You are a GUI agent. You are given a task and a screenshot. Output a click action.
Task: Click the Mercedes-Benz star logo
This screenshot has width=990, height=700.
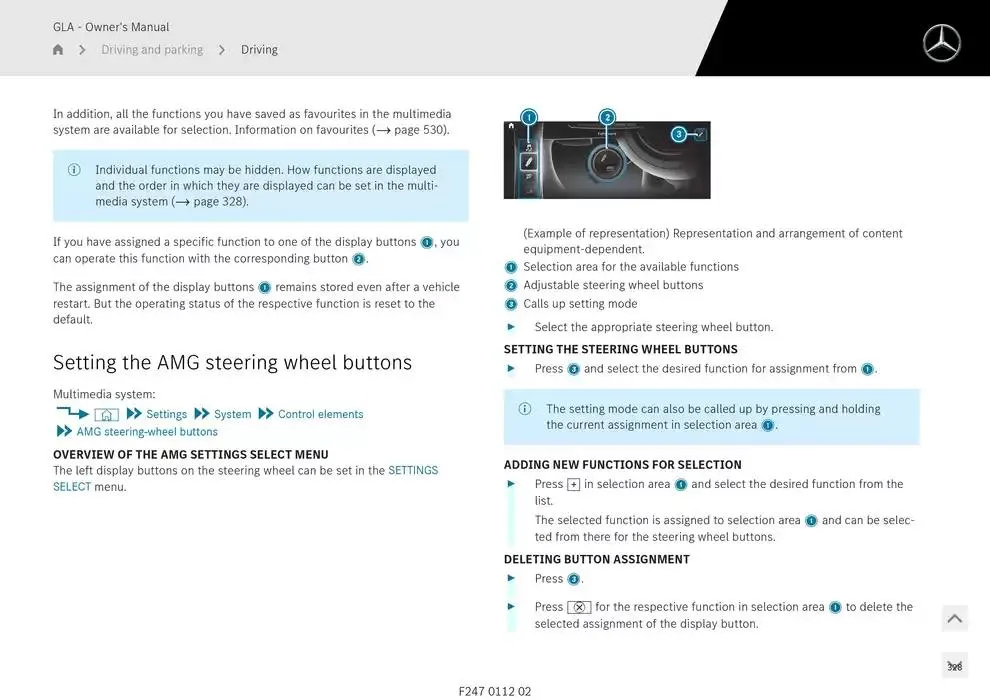(x=941, y=43)
